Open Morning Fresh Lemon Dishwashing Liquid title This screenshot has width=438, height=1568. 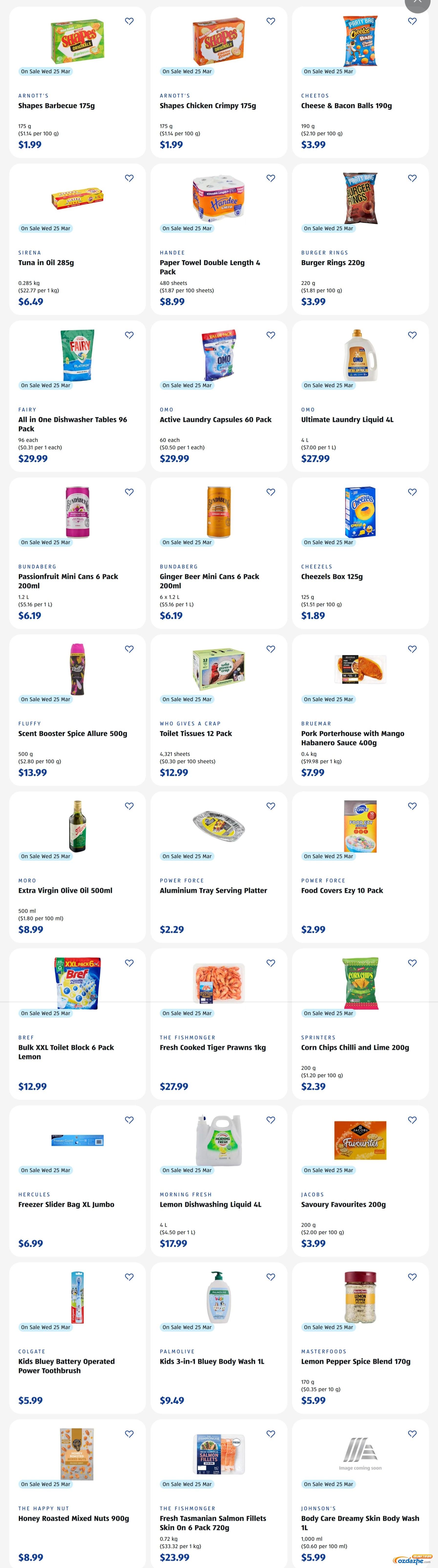[210, 1205]
